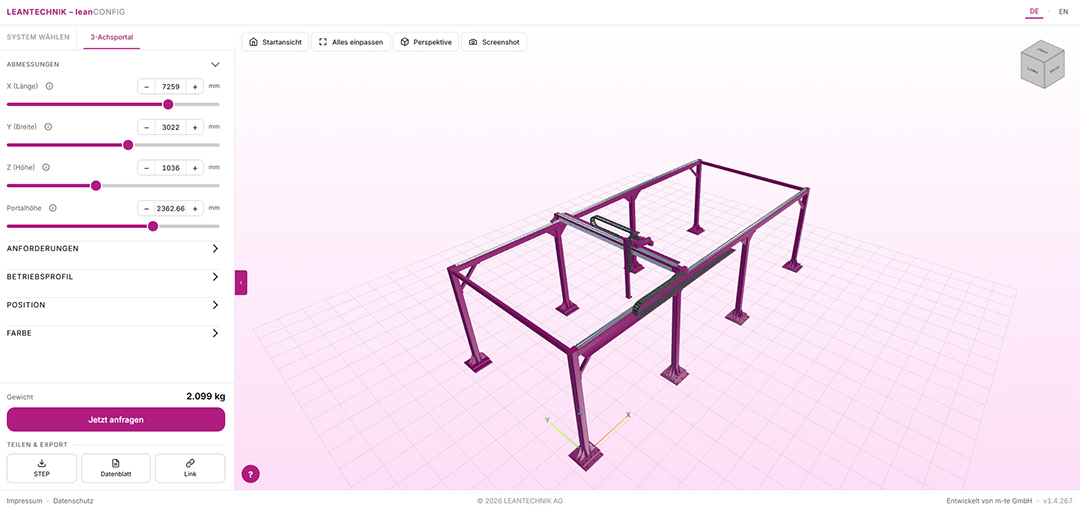
Task: Expand the Betriebsprofil section
Action: (113, 276)
